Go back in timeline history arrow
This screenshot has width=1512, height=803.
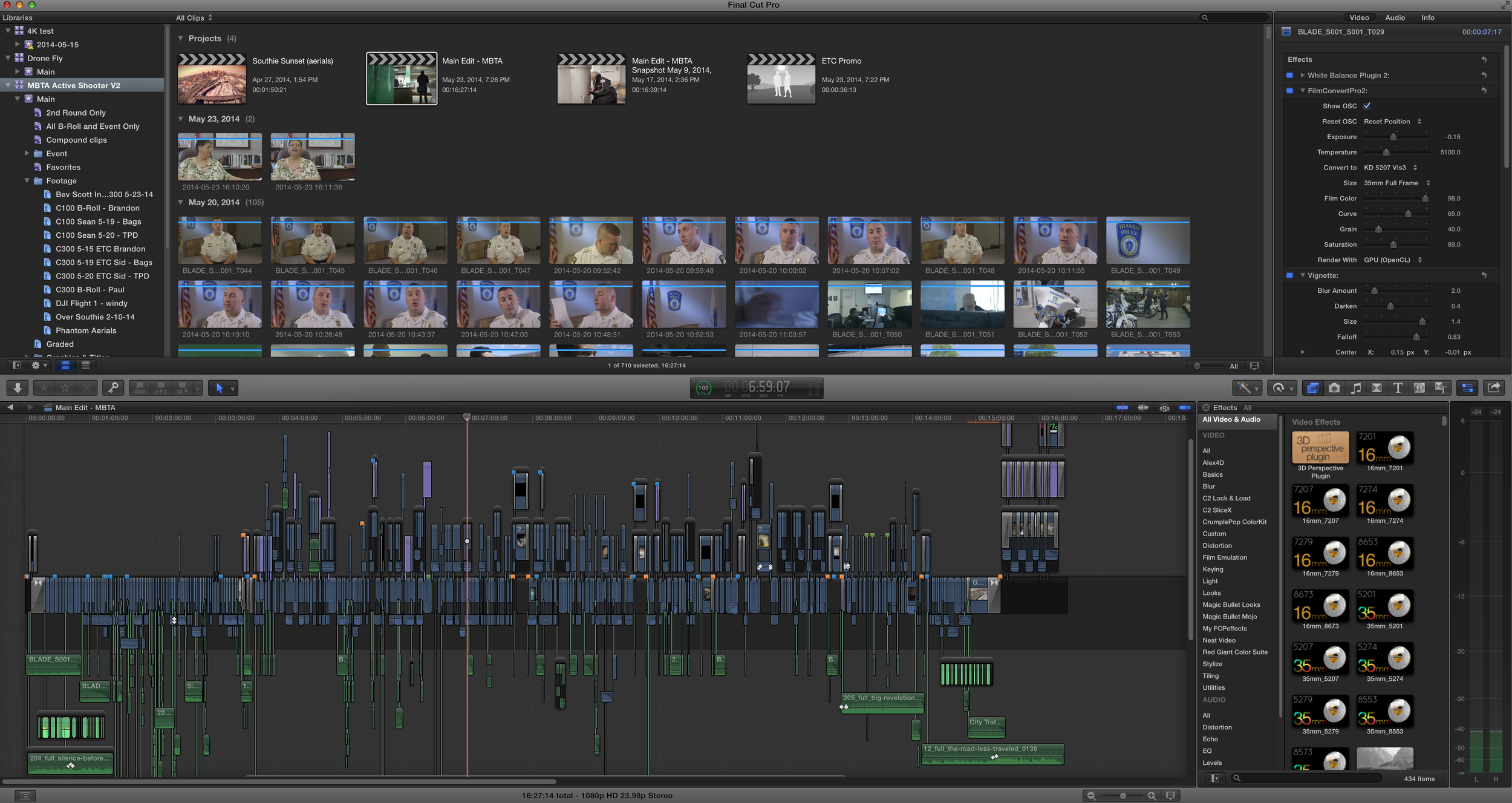point(10,408)
